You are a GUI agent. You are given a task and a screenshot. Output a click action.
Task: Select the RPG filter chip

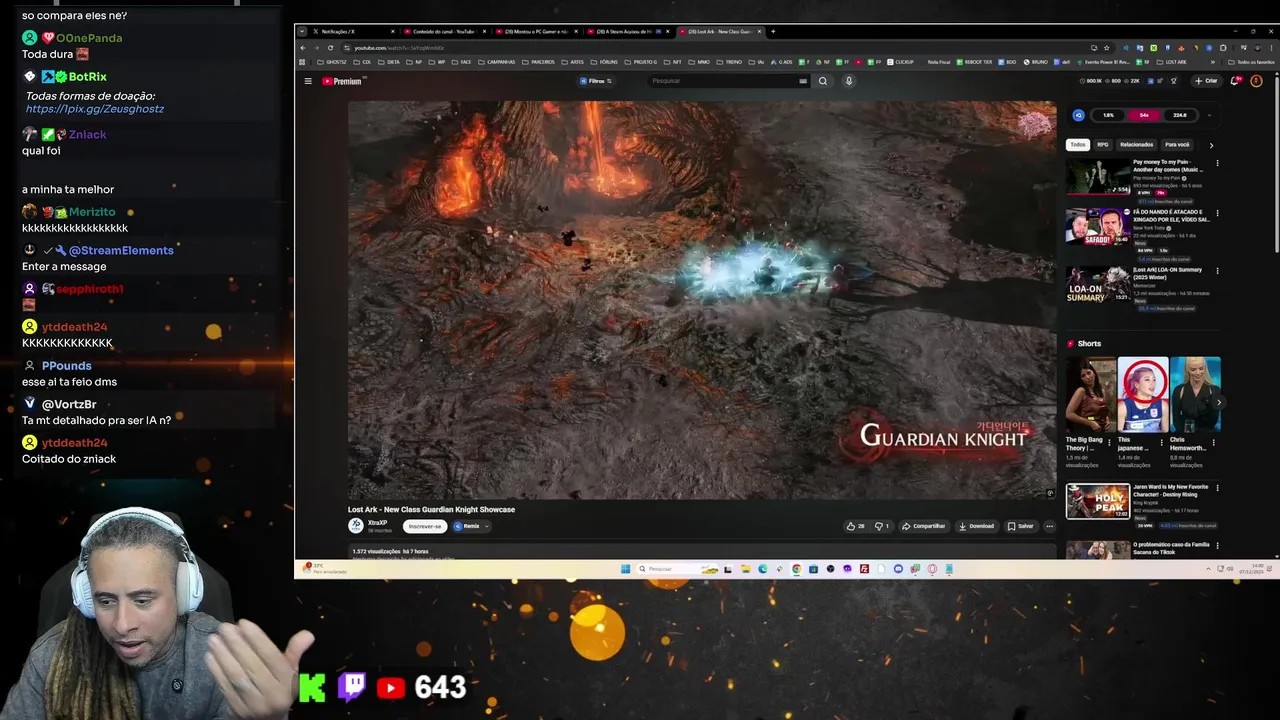(x=1102, y=145)
